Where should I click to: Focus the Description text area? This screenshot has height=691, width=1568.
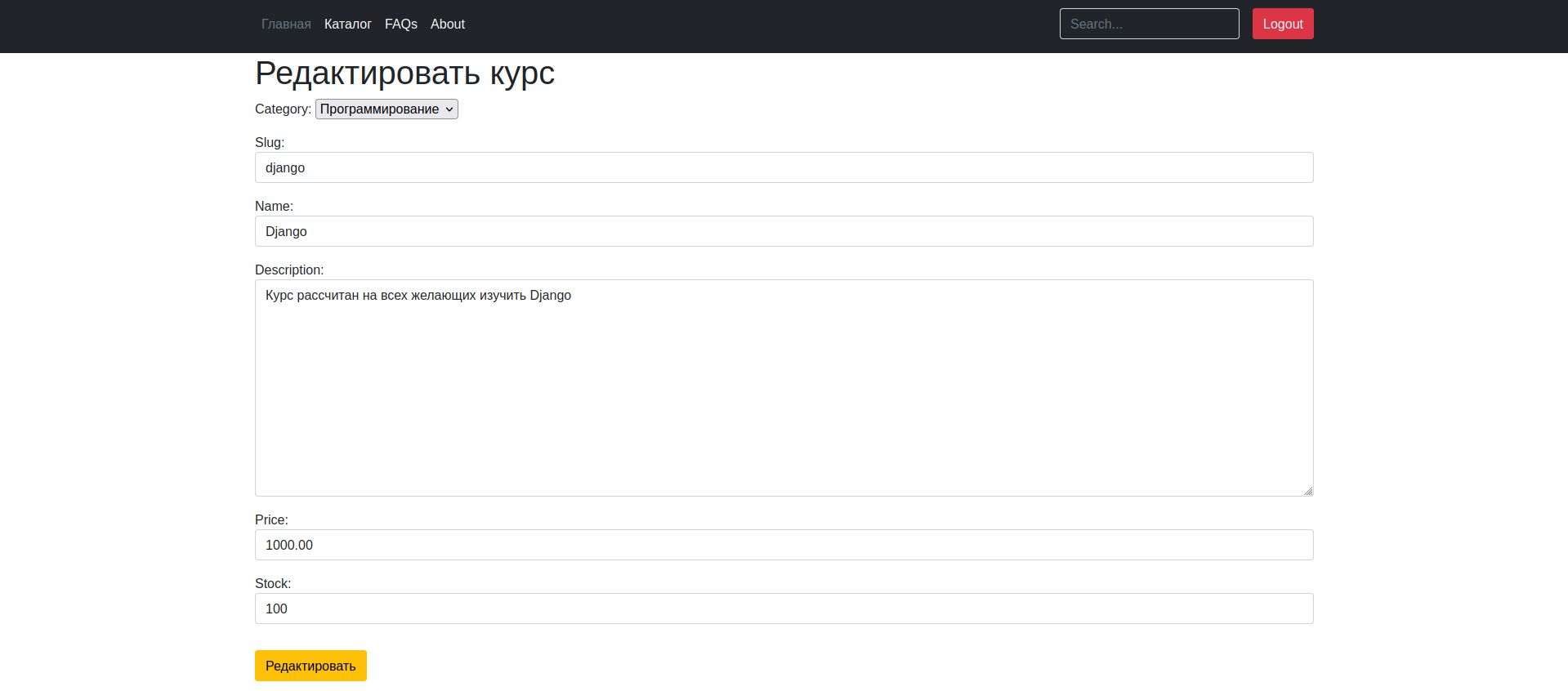[784, 388]
